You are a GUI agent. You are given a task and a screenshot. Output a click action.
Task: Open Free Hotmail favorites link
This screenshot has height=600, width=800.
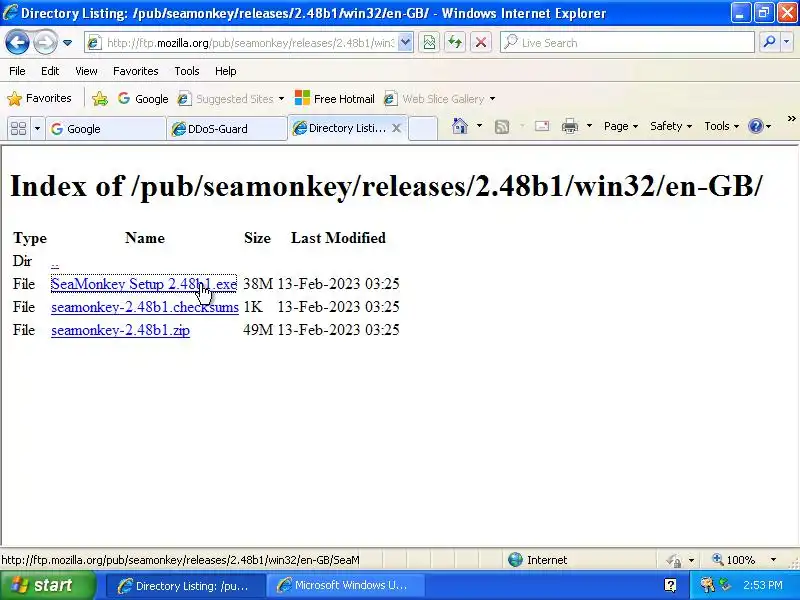(x=335, y=98)
